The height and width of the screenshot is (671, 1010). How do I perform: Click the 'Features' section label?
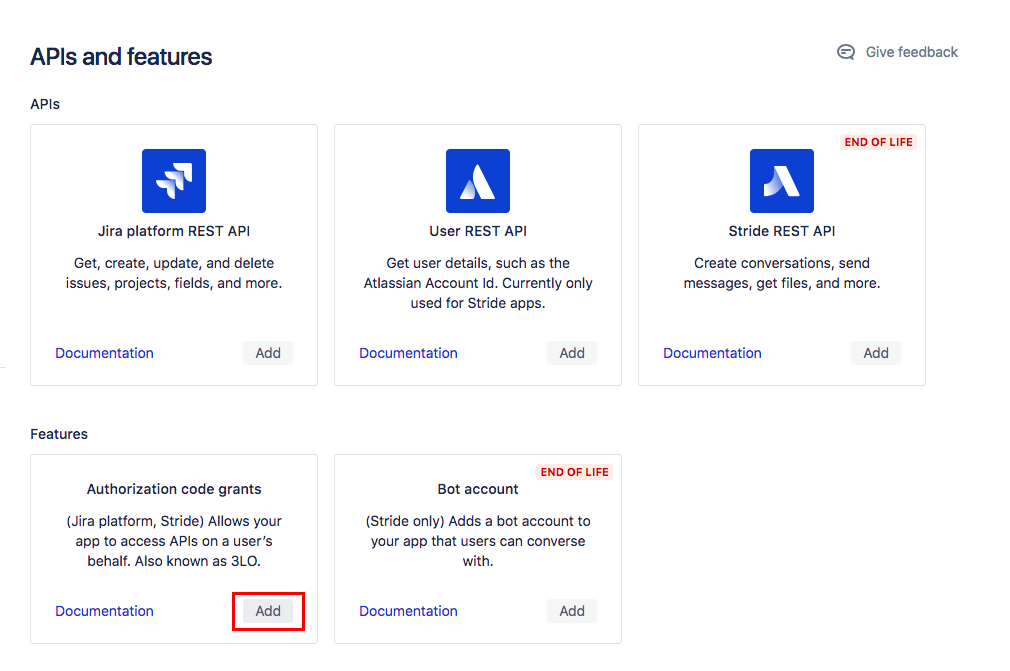(59, 434)
